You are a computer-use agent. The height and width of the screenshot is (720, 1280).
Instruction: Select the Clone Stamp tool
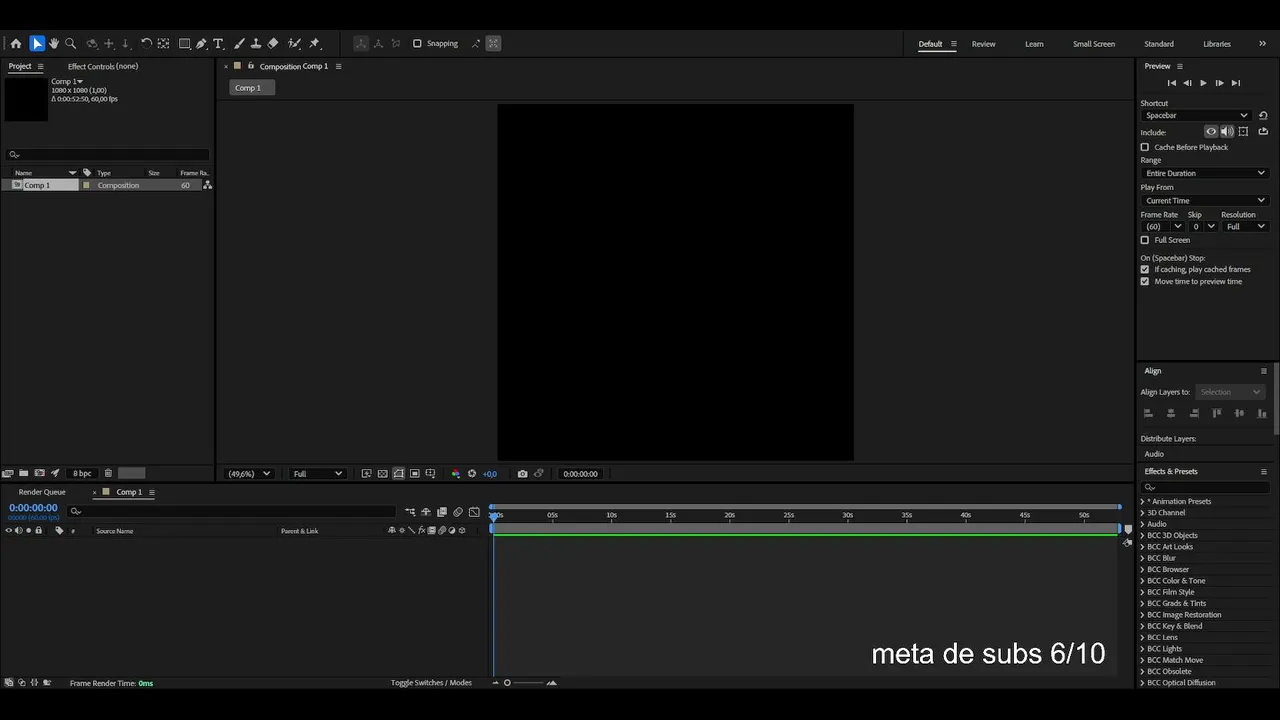coord(256,43)
